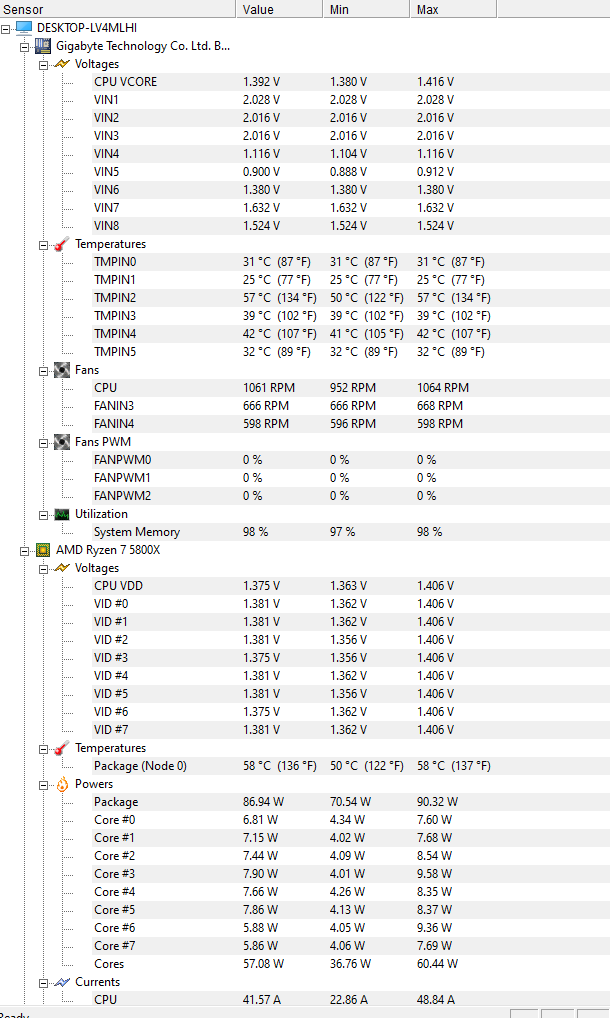Click the Fans PWM fan icon
Image resolution: width=610 pixels, height=1018 pixels.
pyautogui.click(x=62, y=442)
